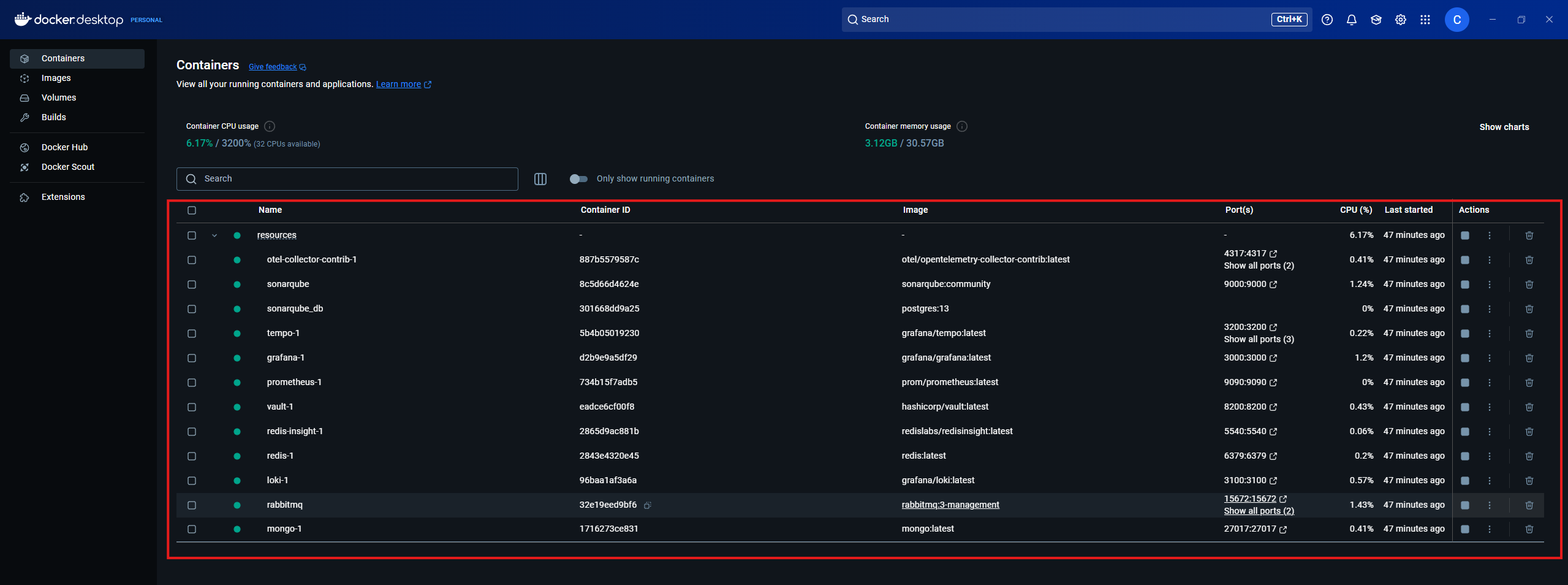Open Containers in sidebar
The height and width of the screenshot is (585, 1568).
coord(77,59)
